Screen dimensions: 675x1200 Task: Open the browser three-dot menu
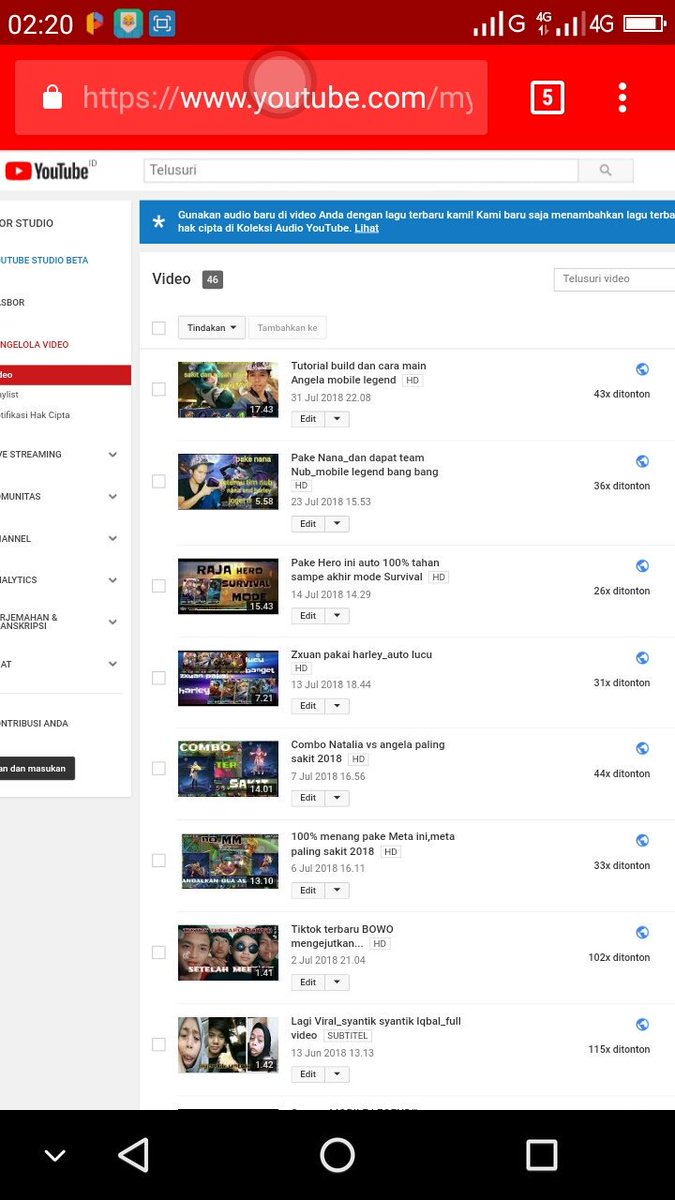coord(622,97)
